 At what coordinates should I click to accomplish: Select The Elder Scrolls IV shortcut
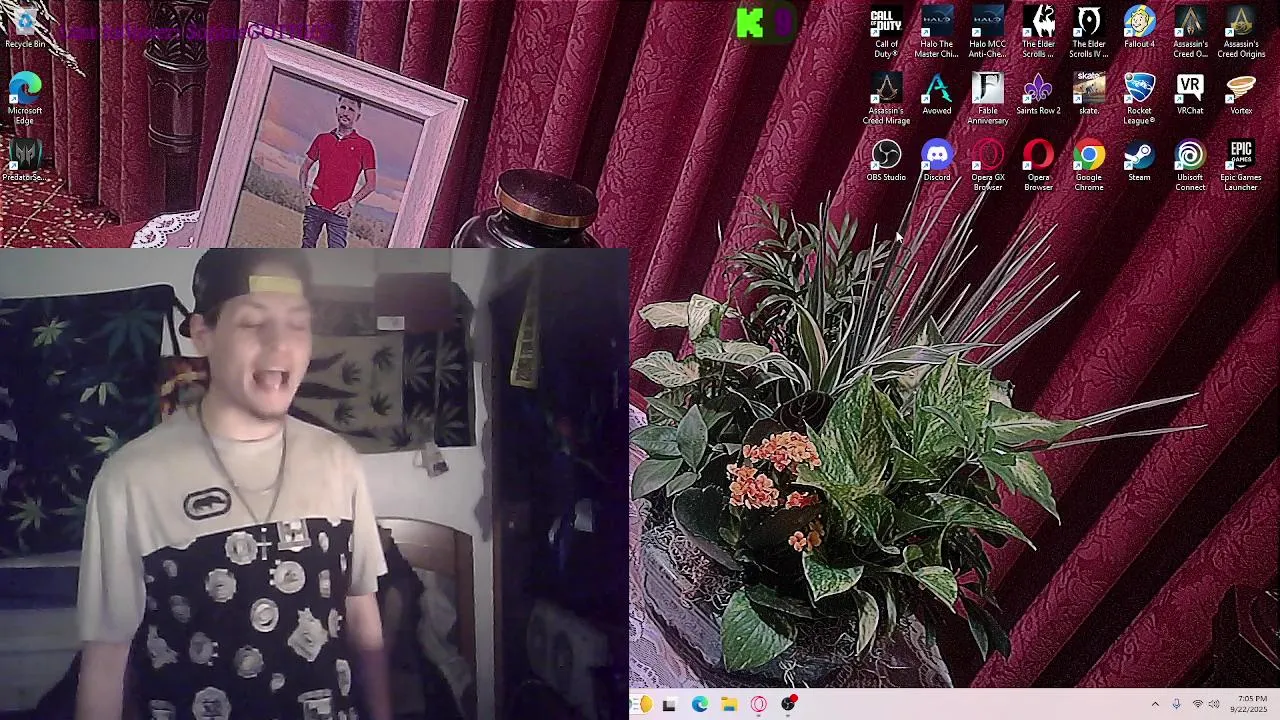[1089, 33]
